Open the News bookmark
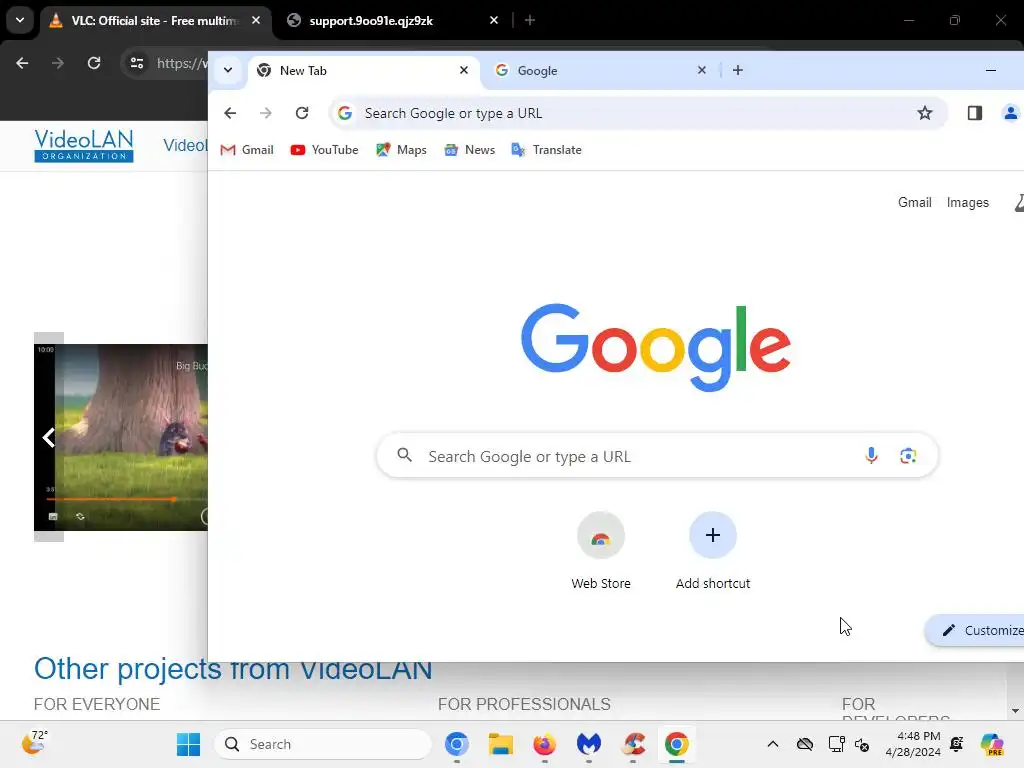Screen dimensions: 1024x768 [x=470, y=150]
